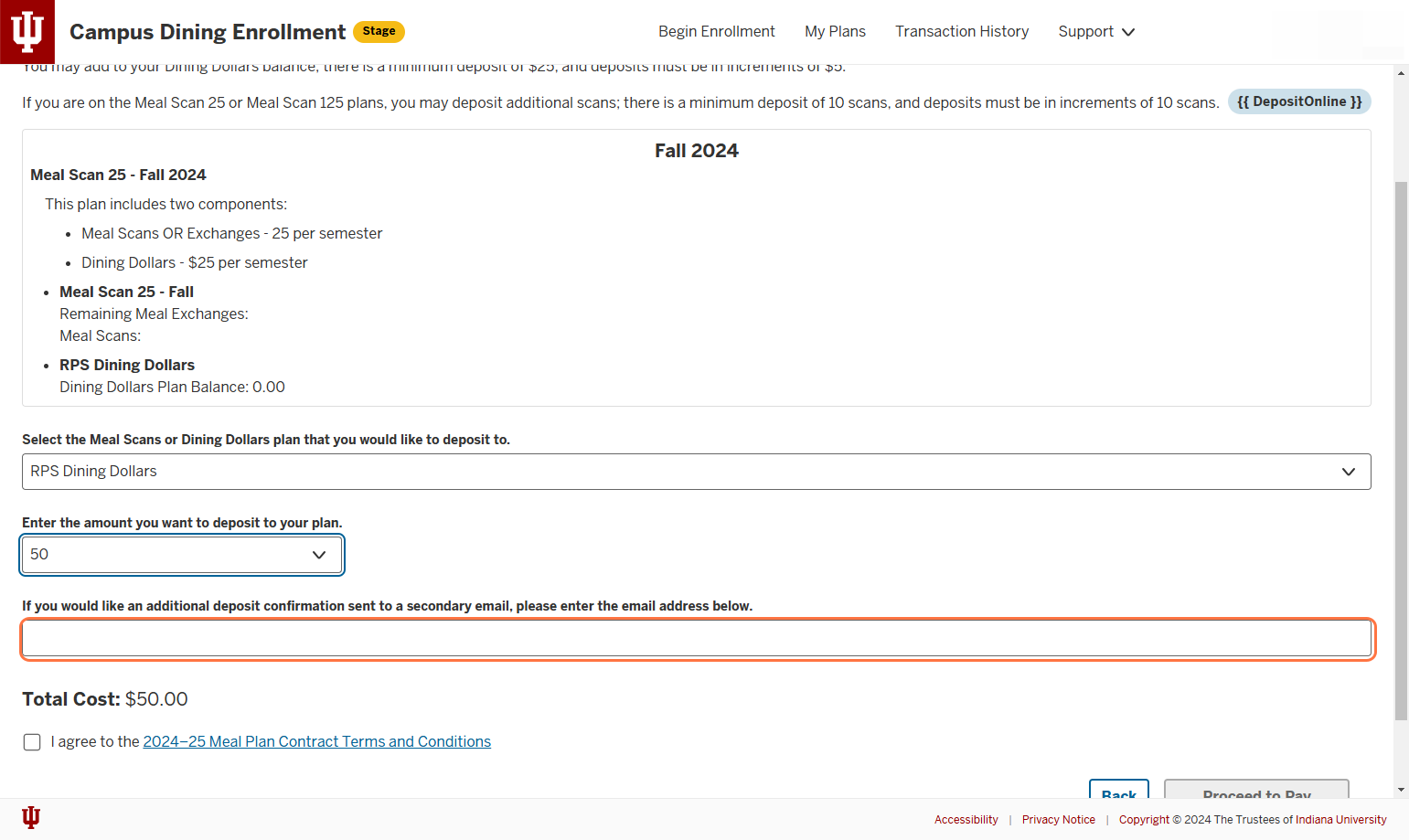Screen dimensions: 1409x840
Task: Click the RPS Dining Dollars list heading
Action: point(127,365)
